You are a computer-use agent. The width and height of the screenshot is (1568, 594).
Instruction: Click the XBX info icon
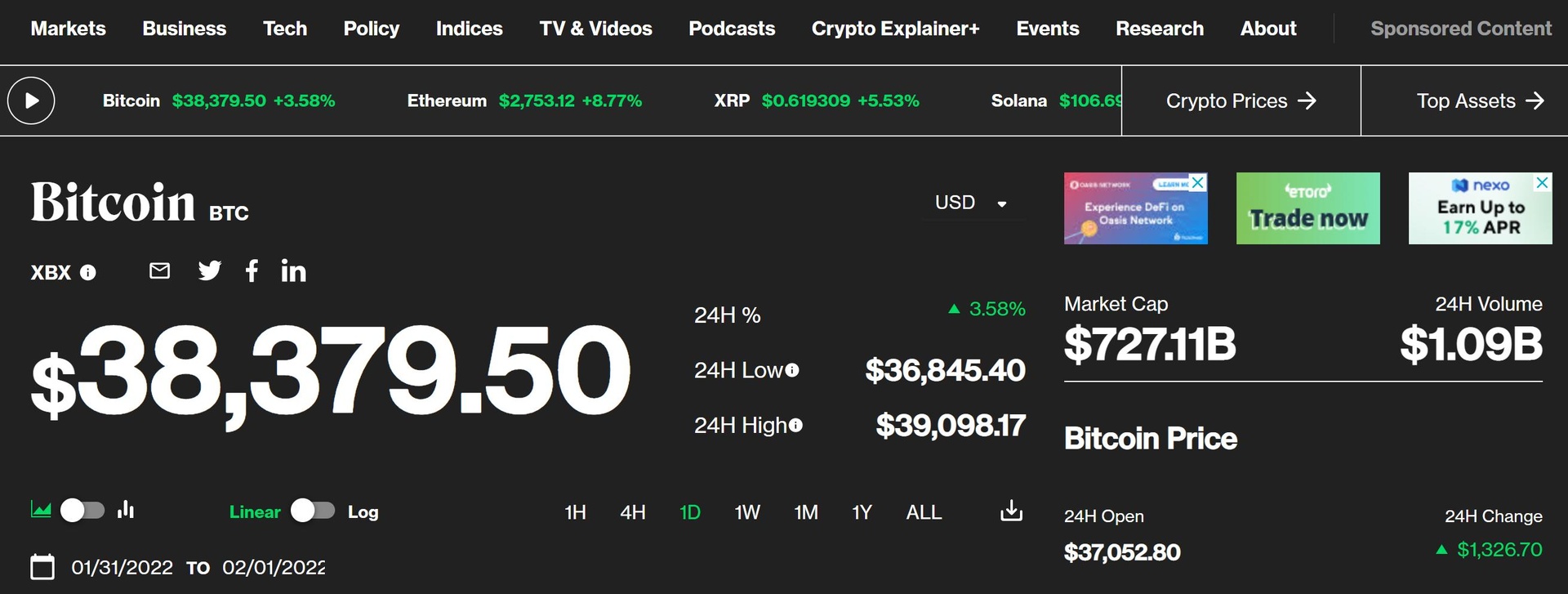88,273
